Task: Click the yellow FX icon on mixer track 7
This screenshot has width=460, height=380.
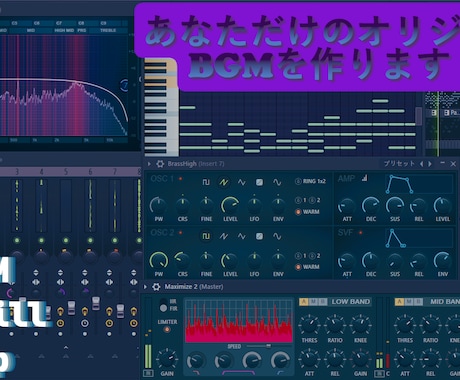Action: tap(109, 312)
